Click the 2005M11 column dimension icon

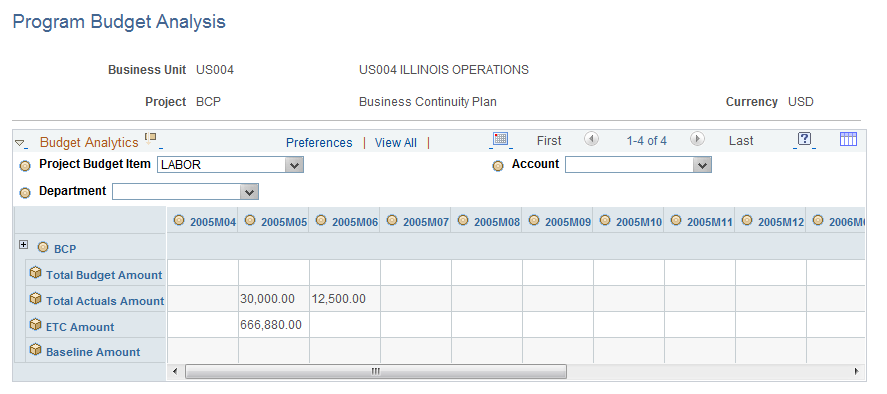tap(675, 220)
